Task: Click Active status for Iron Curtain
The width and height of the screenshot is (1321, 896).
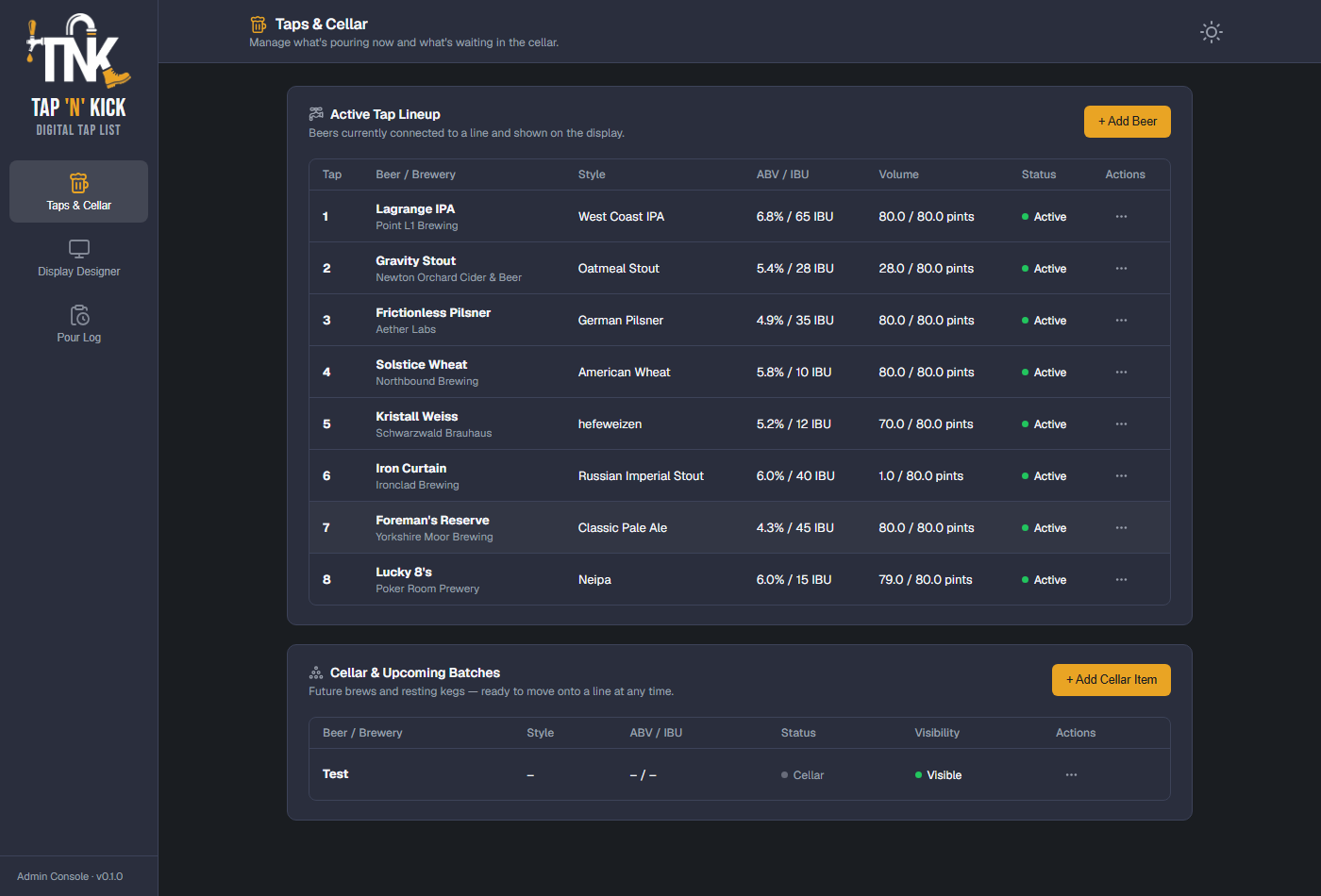Action: (1044, 476)
